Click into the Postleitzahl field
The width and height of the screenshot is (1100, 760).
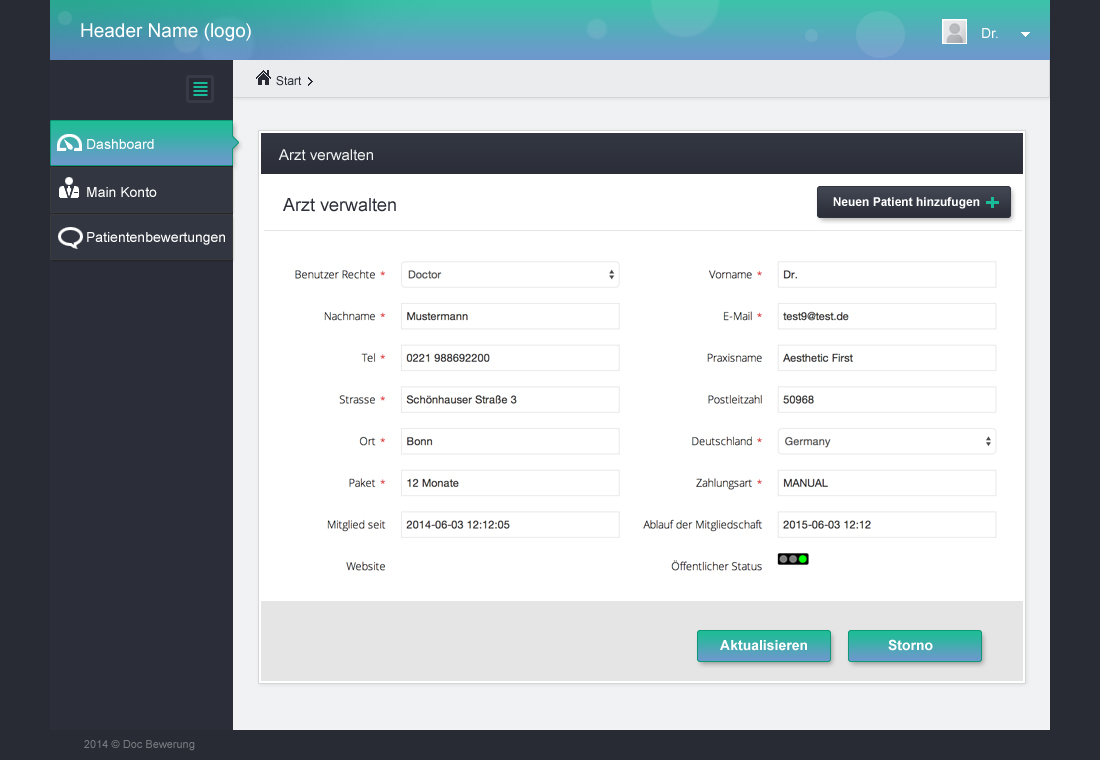pos(886,400)
